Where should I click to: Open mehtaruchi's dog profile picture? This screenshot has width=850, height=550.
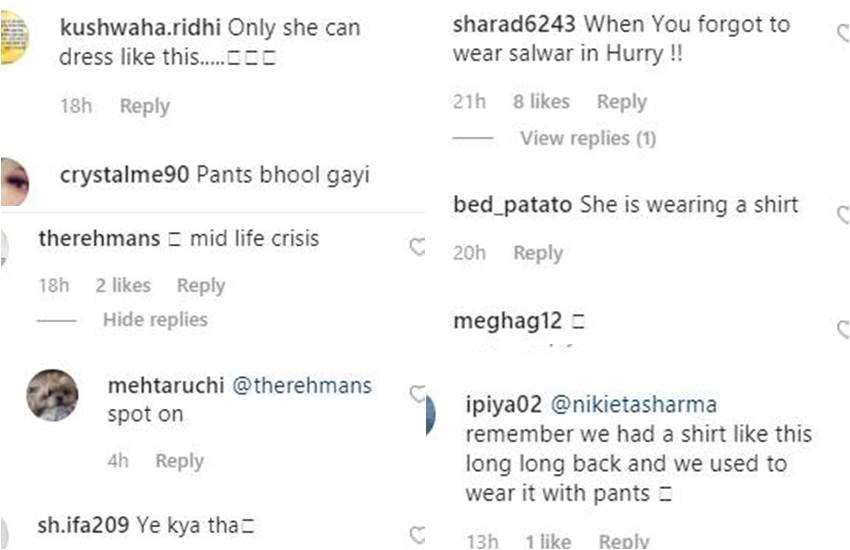52,394
